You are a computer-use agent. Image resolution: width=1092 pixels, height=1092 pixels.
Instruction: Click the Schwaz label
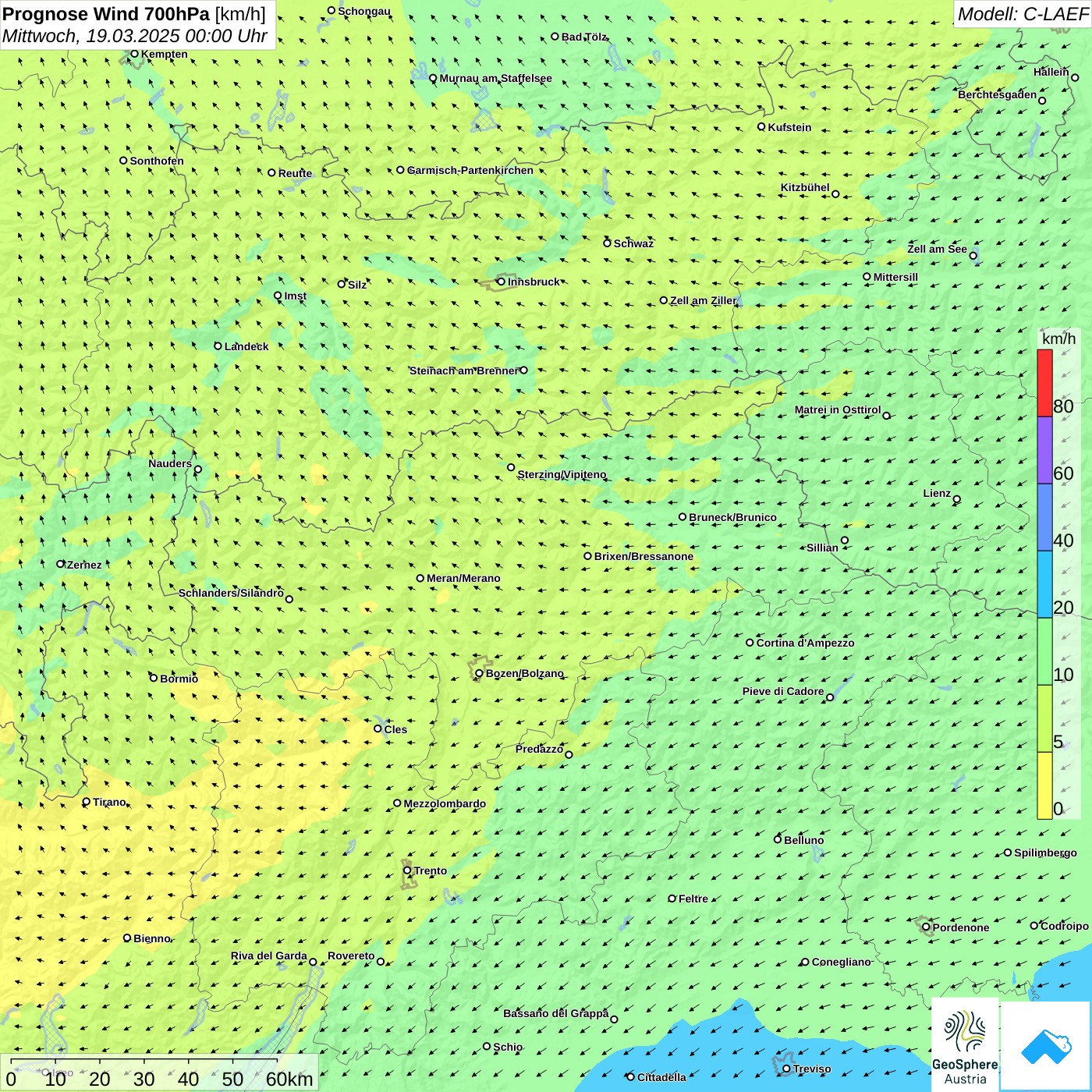click(x=633, y=243)
